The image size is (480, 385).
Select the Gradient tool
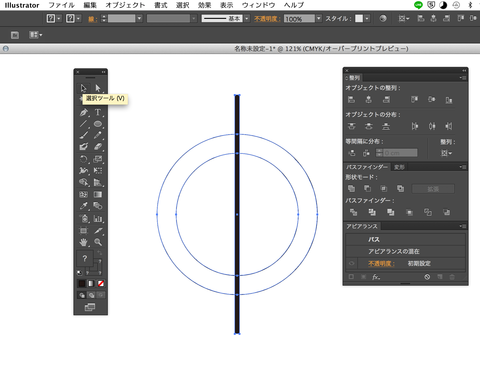(x=98, y=194)
